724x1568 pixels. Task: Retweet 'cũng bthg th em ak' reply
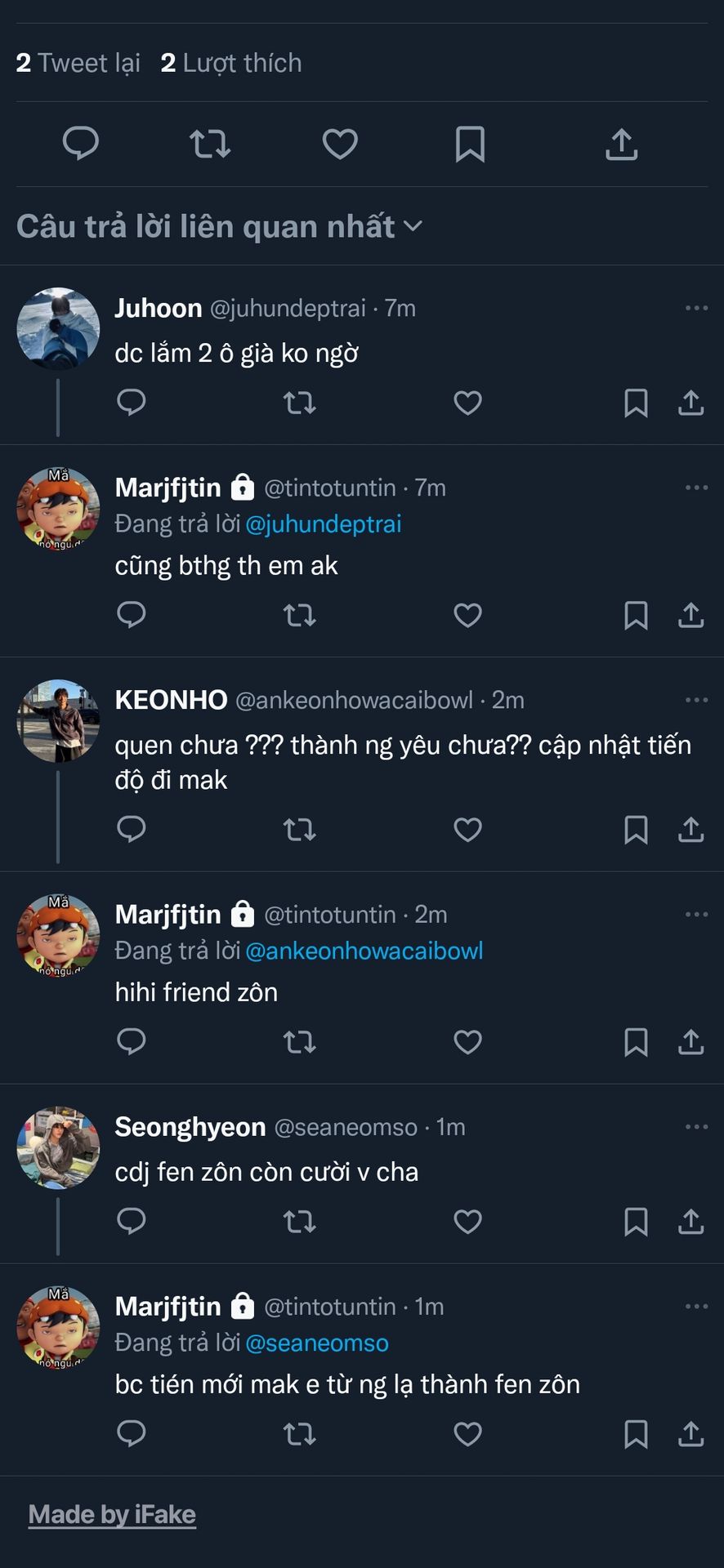(x=299, y=615)
